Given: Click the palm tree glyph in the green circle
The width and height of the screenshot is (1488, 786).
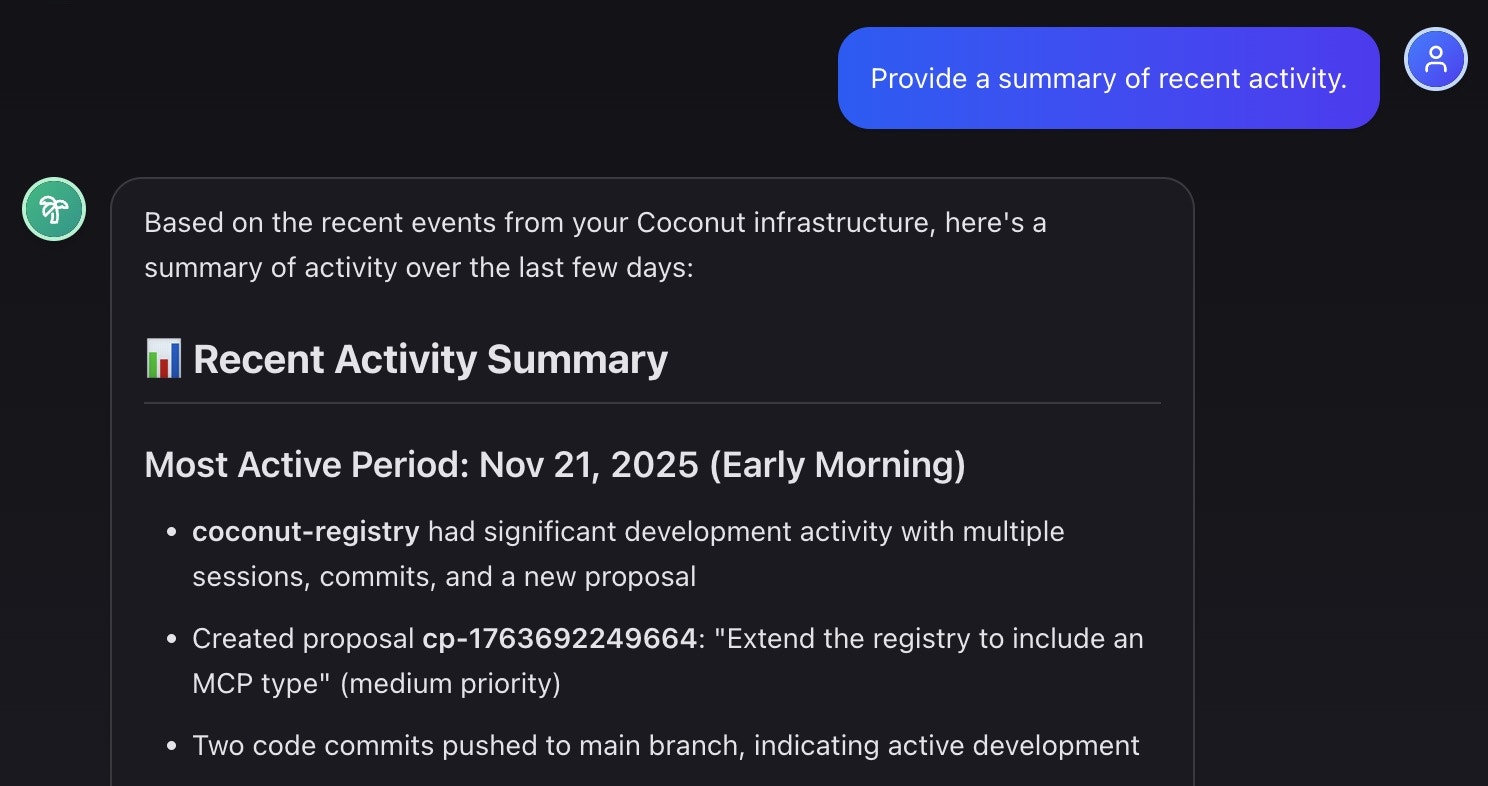Looking at the screenshot, I should click(x=54, y=209).
